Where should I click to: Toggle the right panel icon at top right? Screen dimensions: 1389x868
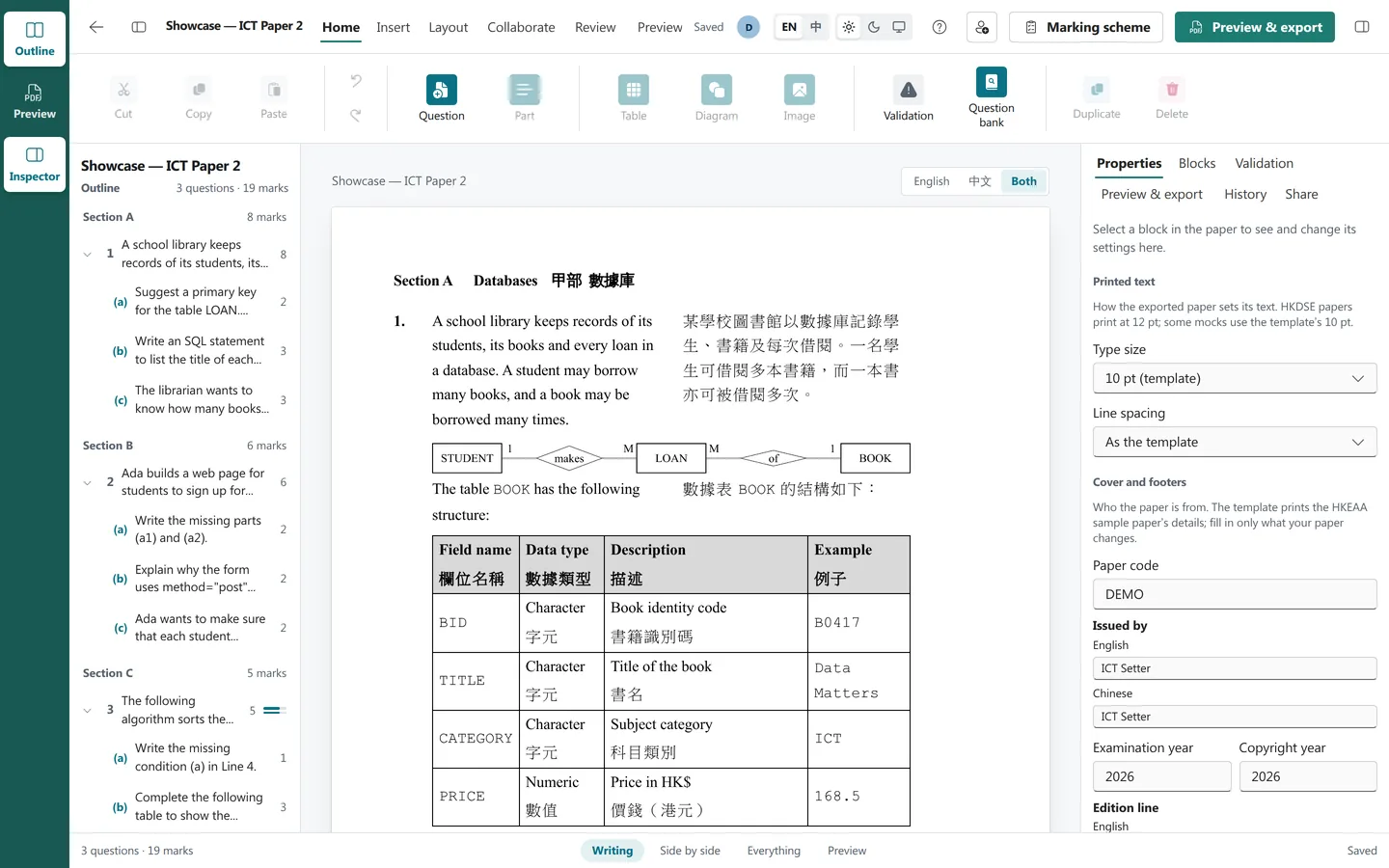1362,27
